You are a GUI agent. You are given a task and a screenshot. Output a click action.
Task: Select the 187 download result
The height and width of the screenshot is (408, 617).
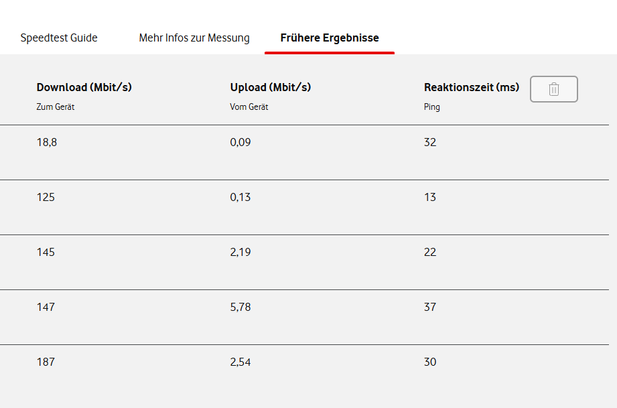click(45, 362)
